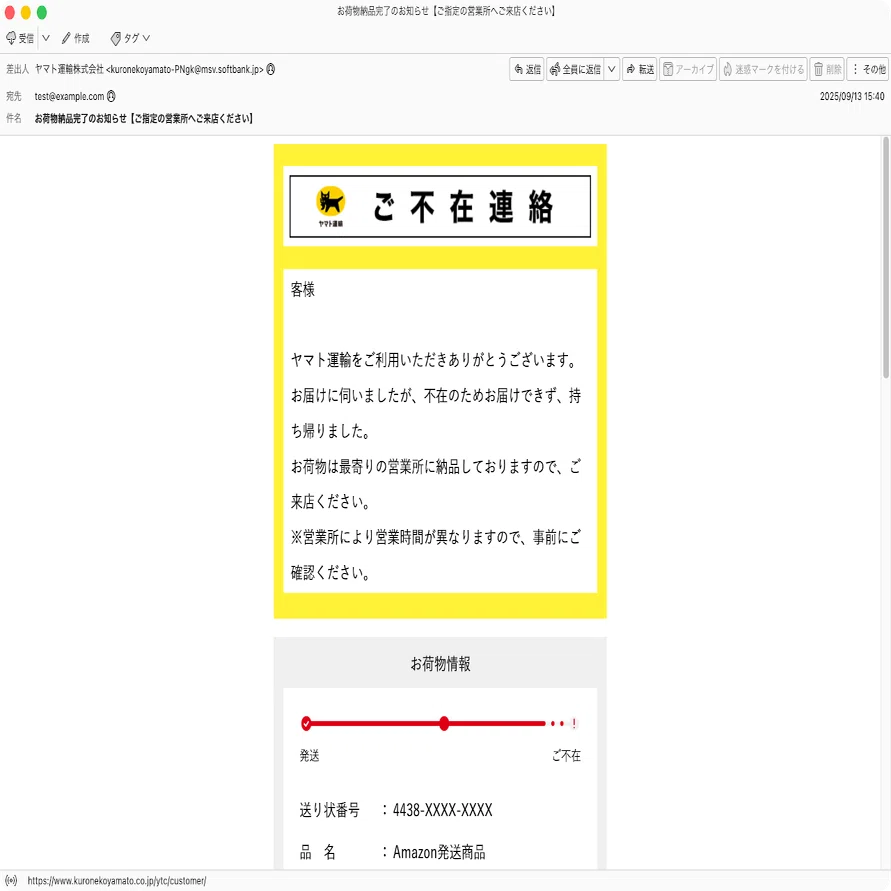Click the tracking number 4438-XXXX-XXXX
This screenshot has width=891, height=891.
tap(443, 810)
